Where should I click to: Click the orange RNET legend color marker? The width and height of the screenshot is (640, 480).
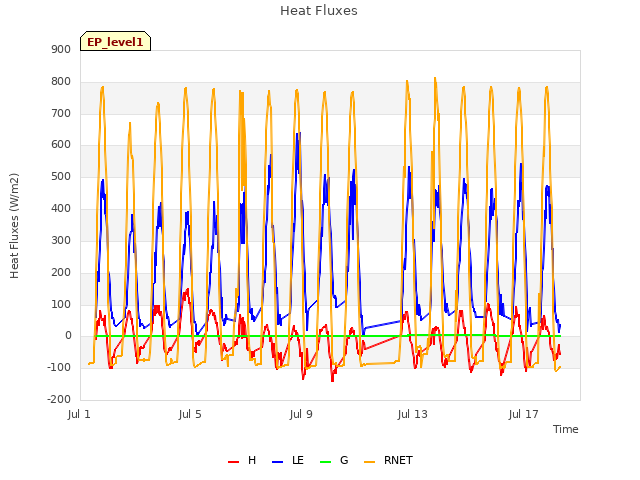click(369, 462)
